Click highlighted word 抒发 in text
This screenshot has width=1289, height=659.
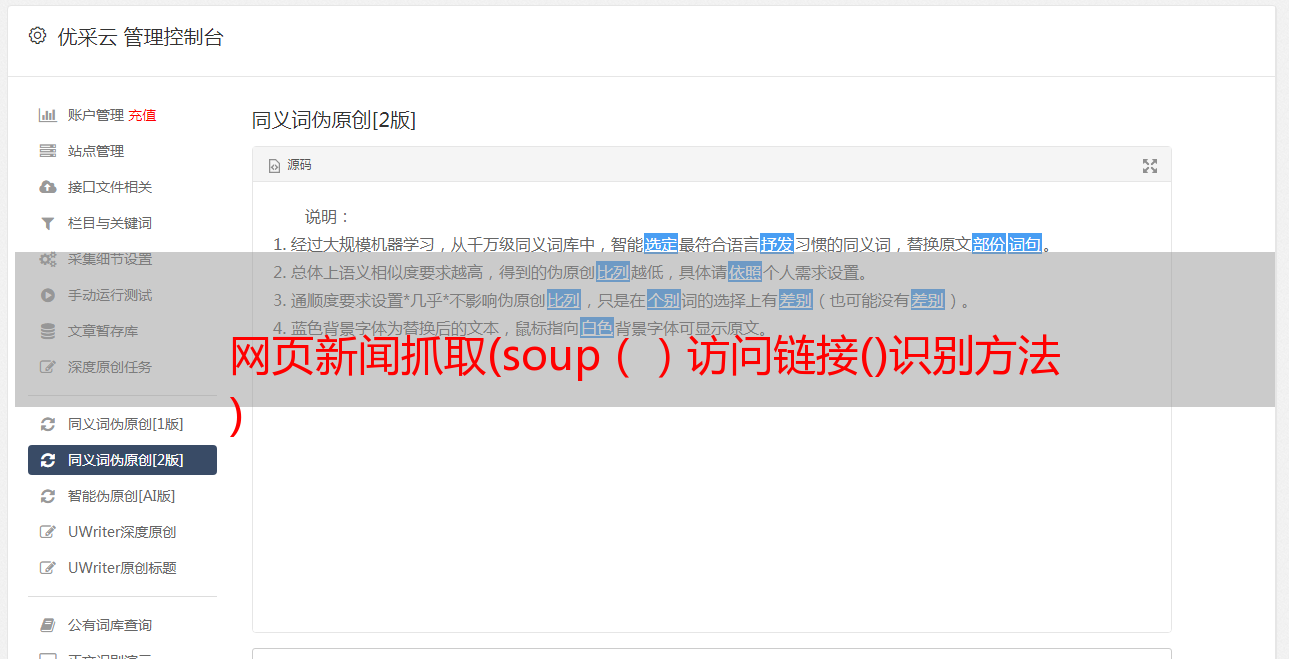coord(777,244)
